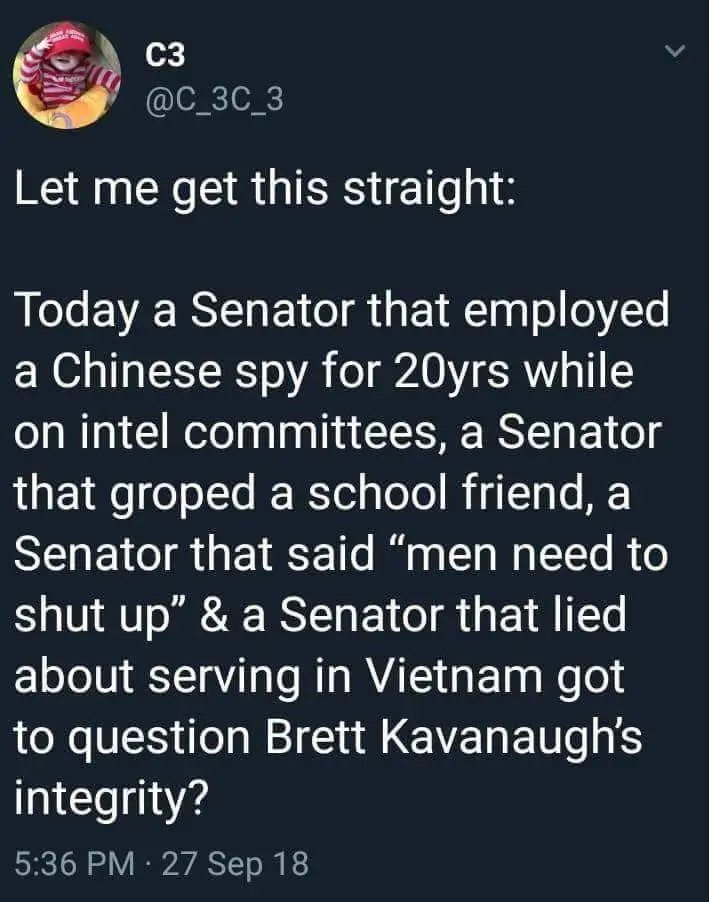The height and width of the screenshot is (902, 709).
Task: Open the C3 profile avatar picture
Action: click(x=67, y=76)
